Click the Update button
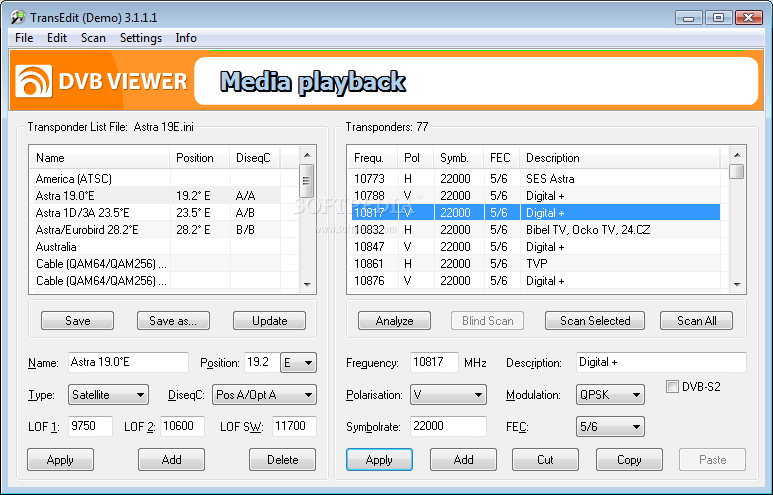773x495 pixels. pyautogui.click(x=269, y=321)
